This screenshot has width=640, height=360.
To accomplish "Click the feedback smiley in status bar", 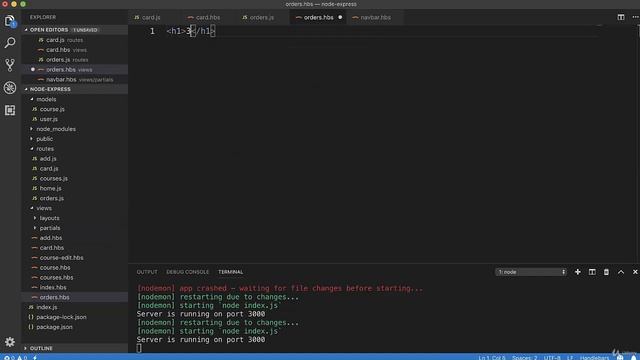I will point(620,358).
